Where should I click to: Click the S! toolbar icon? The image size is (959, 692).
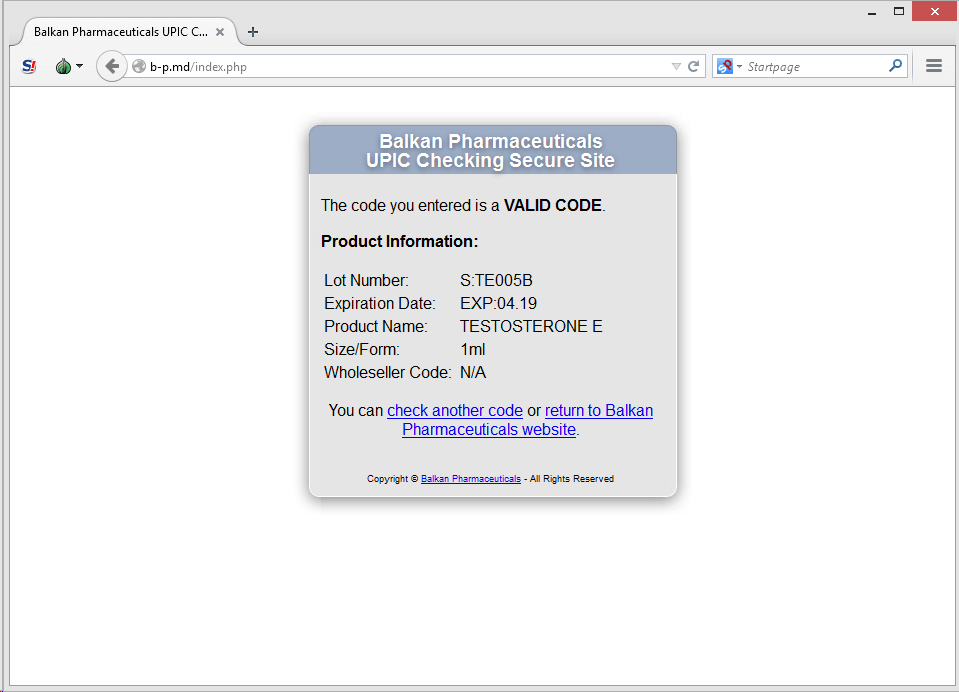coord(29,66)
